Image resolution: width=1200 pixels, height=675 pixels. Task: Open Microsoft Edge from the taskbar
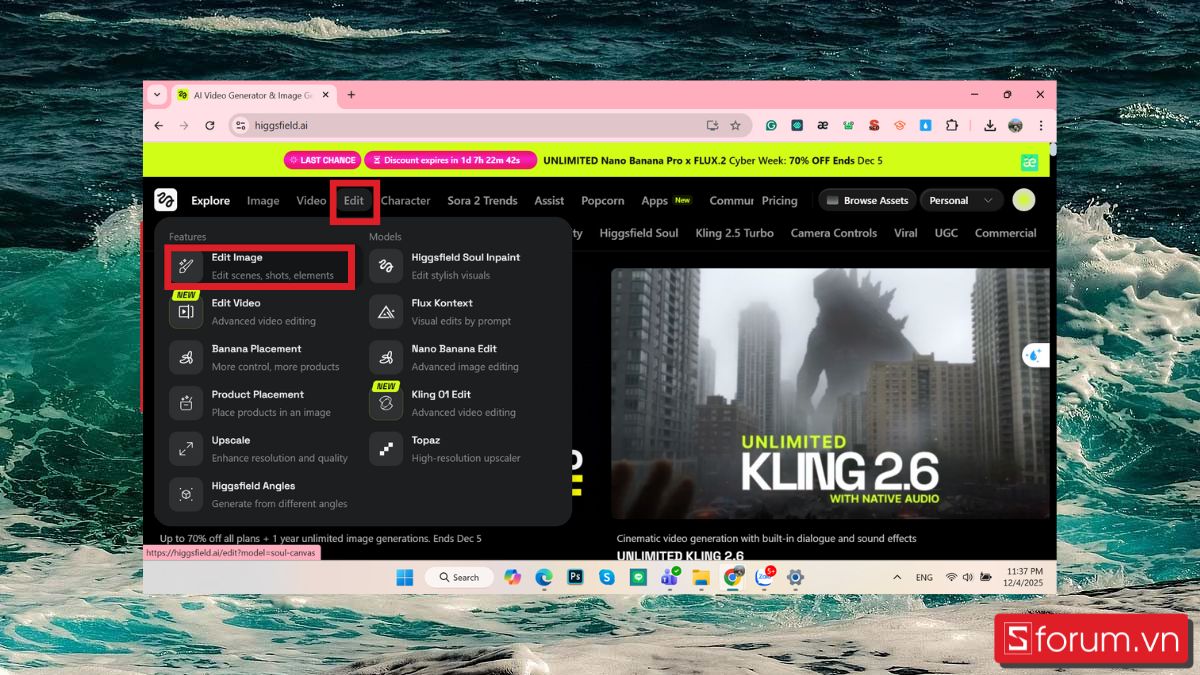(544, 577)
